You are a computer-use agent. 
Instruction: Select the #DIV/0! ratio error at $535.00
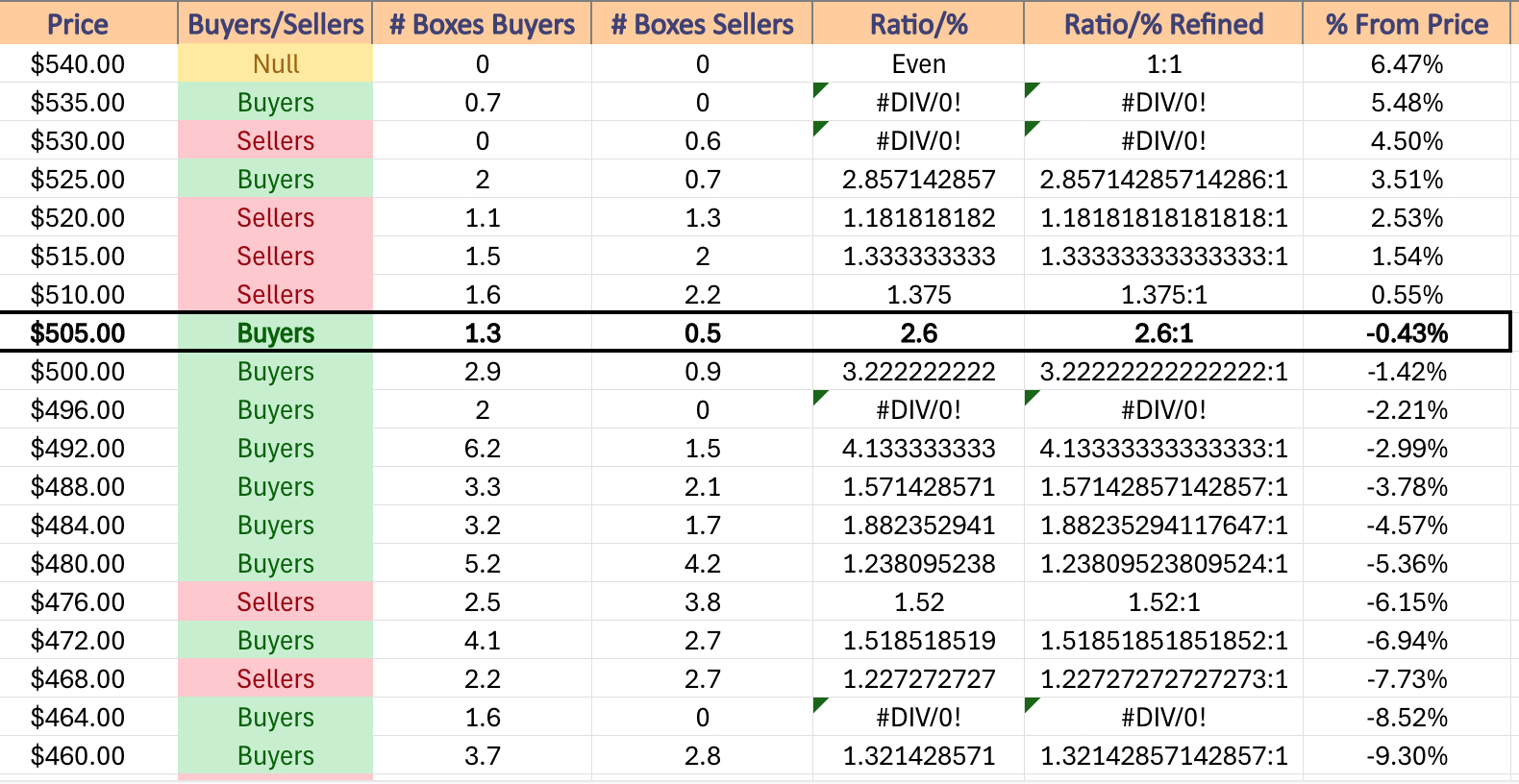918,102
